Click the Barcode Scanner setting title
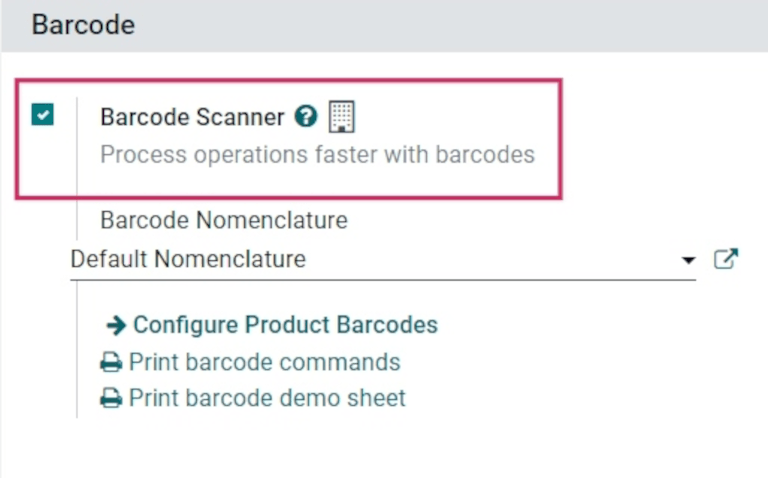 pos(192,117)
